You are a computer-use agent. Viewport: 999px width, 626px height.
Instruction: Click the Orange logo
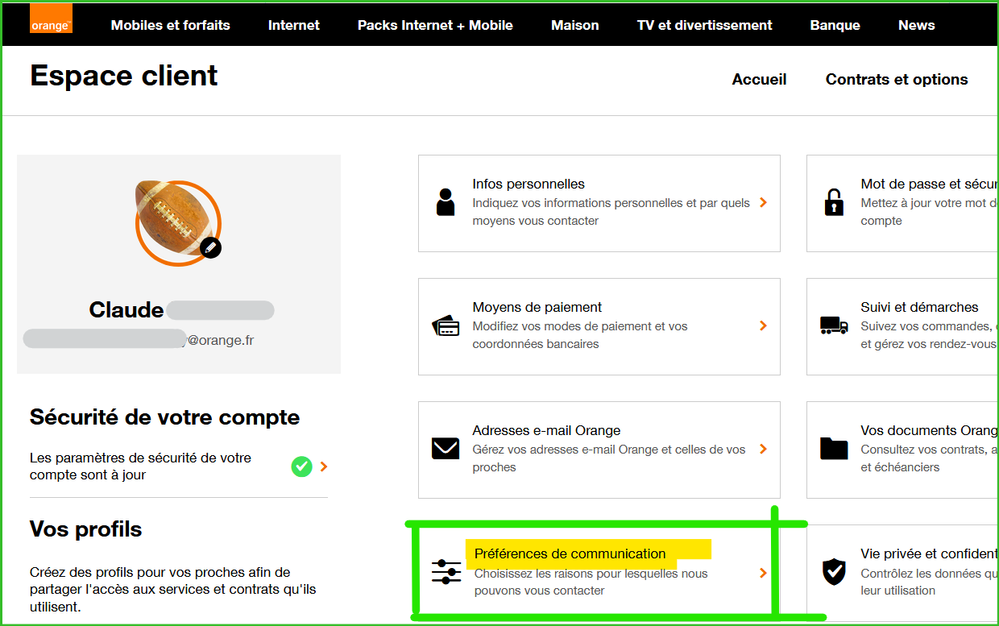51,18
